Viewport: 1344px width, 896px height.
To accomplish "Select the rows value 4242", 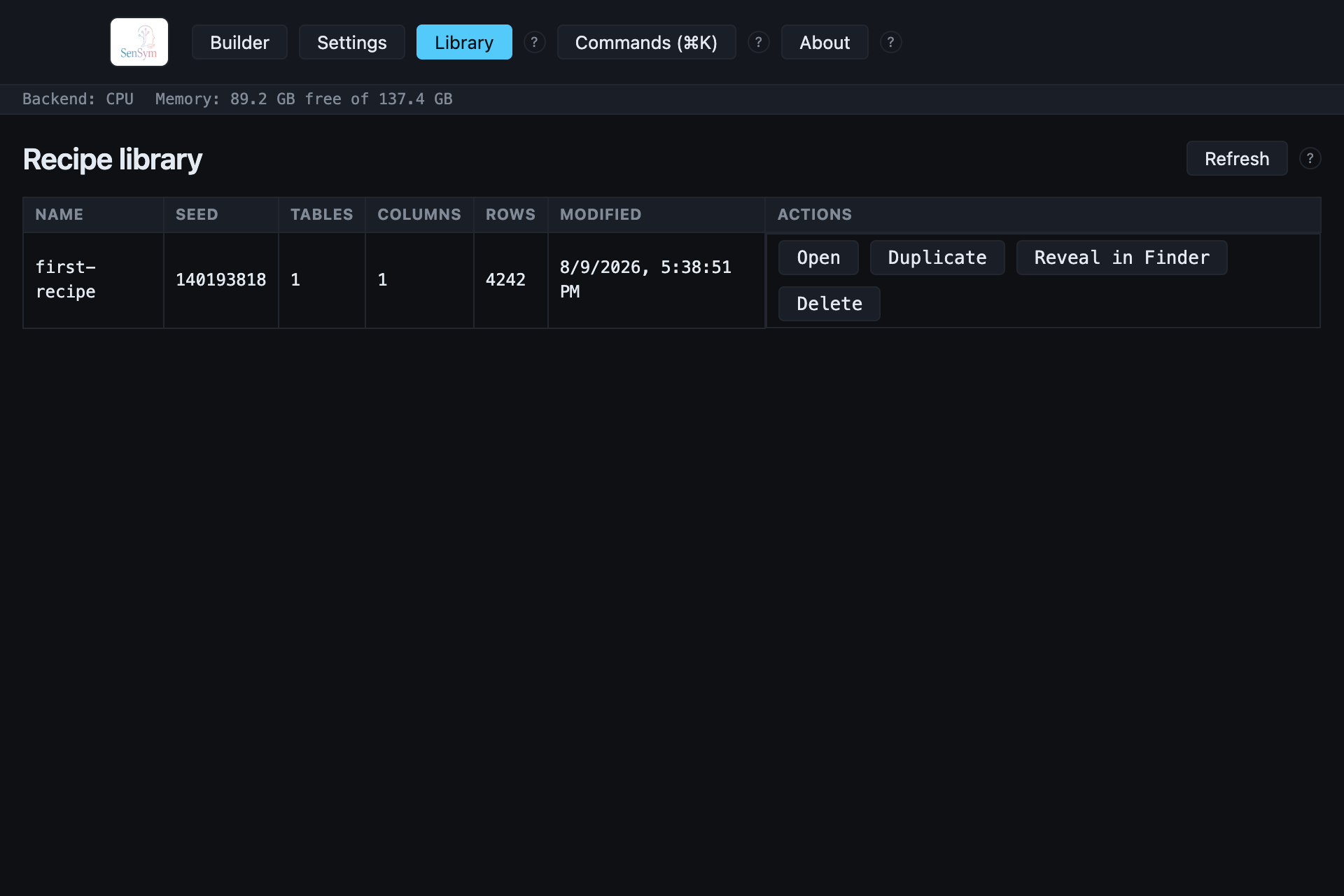I will pos(505,280).
